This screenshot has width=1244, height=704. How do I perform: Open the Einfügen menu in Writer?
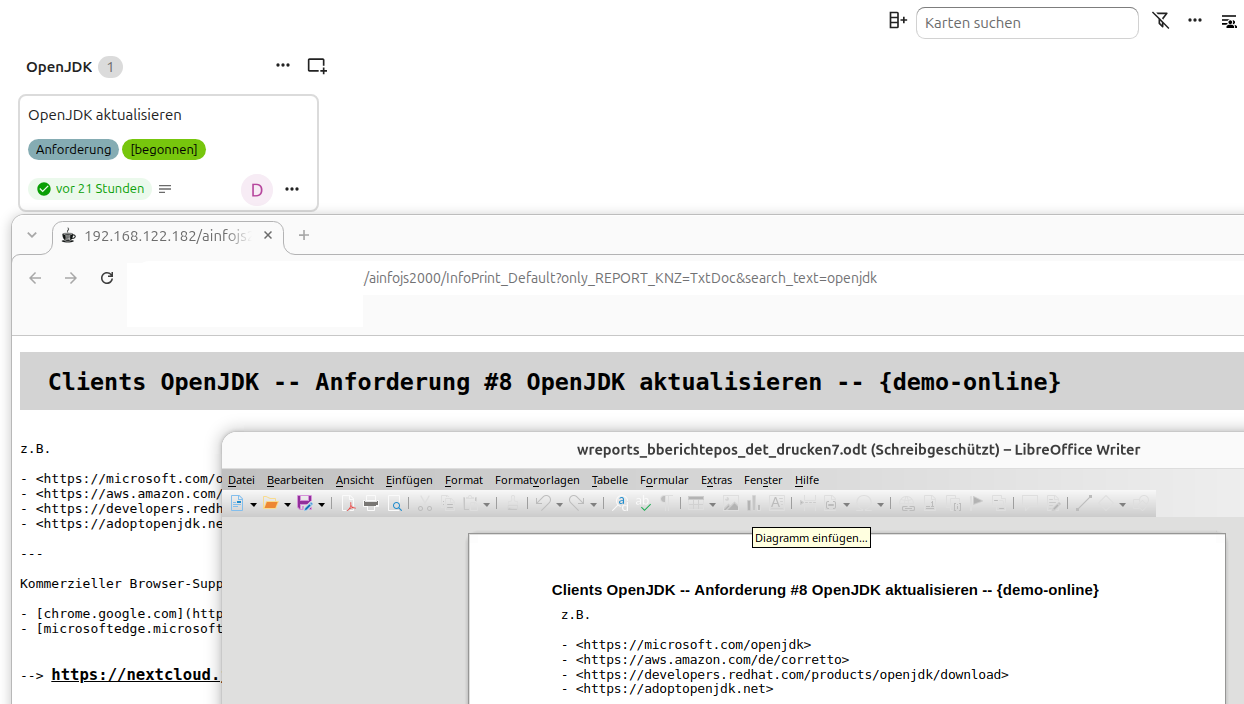[409, 480]
